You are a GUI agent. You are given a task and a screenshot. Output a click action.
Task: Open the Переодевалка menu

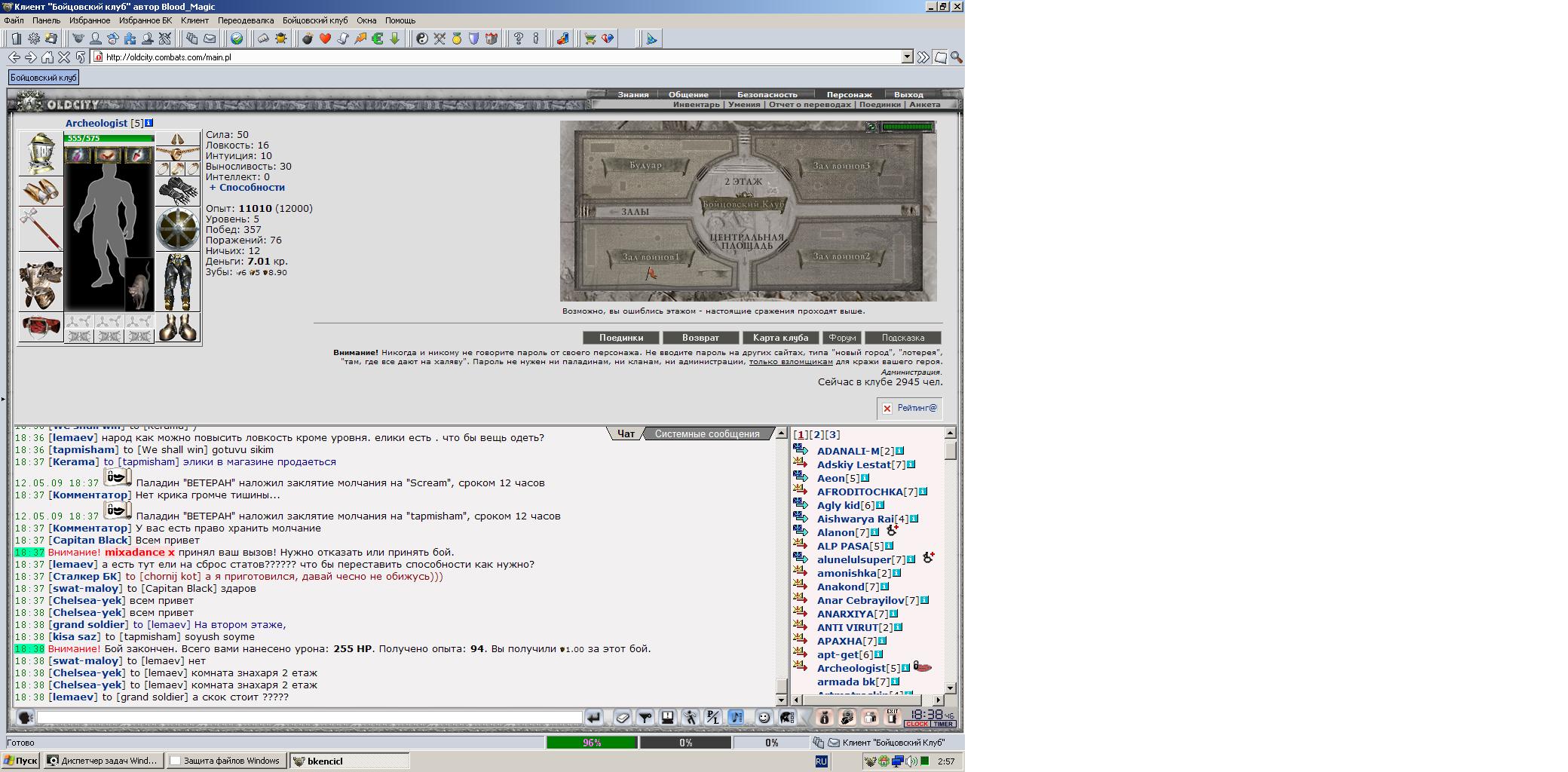pyautogui.click(x=246, y=20)
